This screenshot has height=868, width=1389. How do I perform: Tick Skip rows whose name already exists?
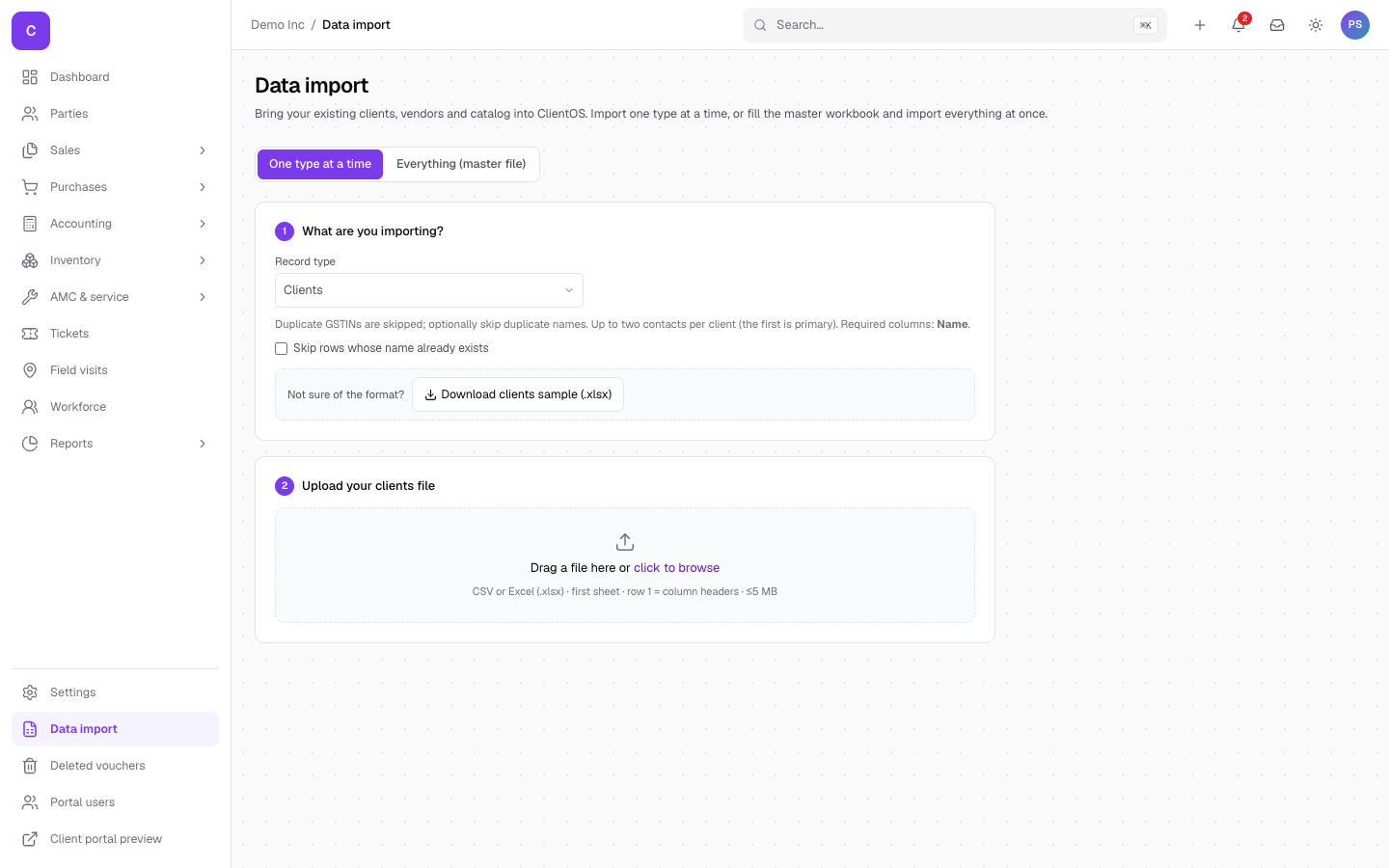click(282, 348)
